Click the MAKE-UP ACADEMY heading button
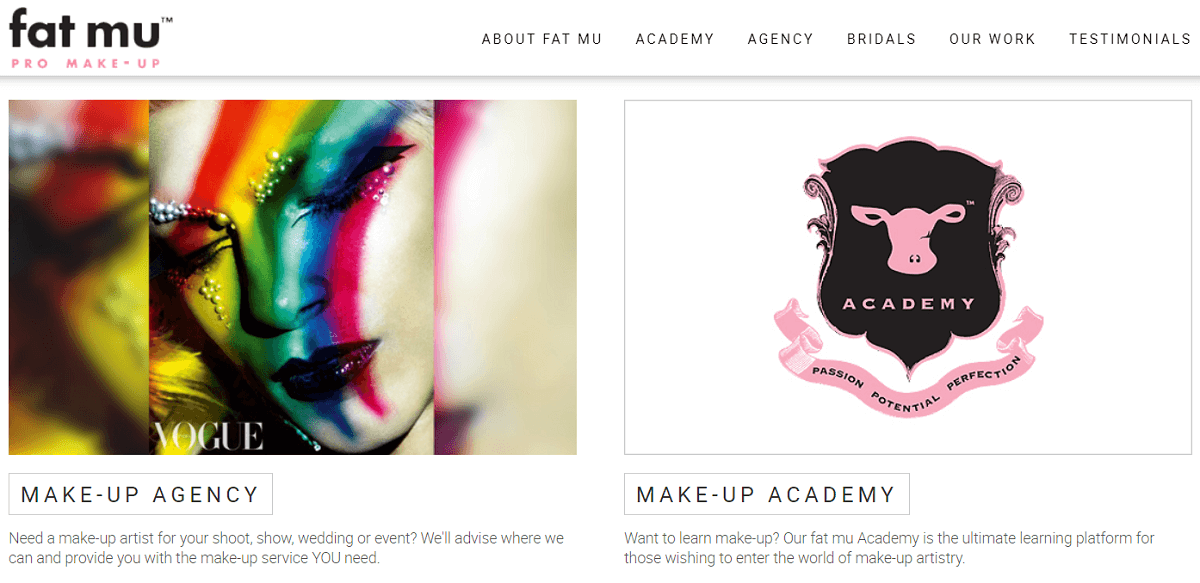The width and height of the screenshot is (1200, 583). click(x=767, y=494)
